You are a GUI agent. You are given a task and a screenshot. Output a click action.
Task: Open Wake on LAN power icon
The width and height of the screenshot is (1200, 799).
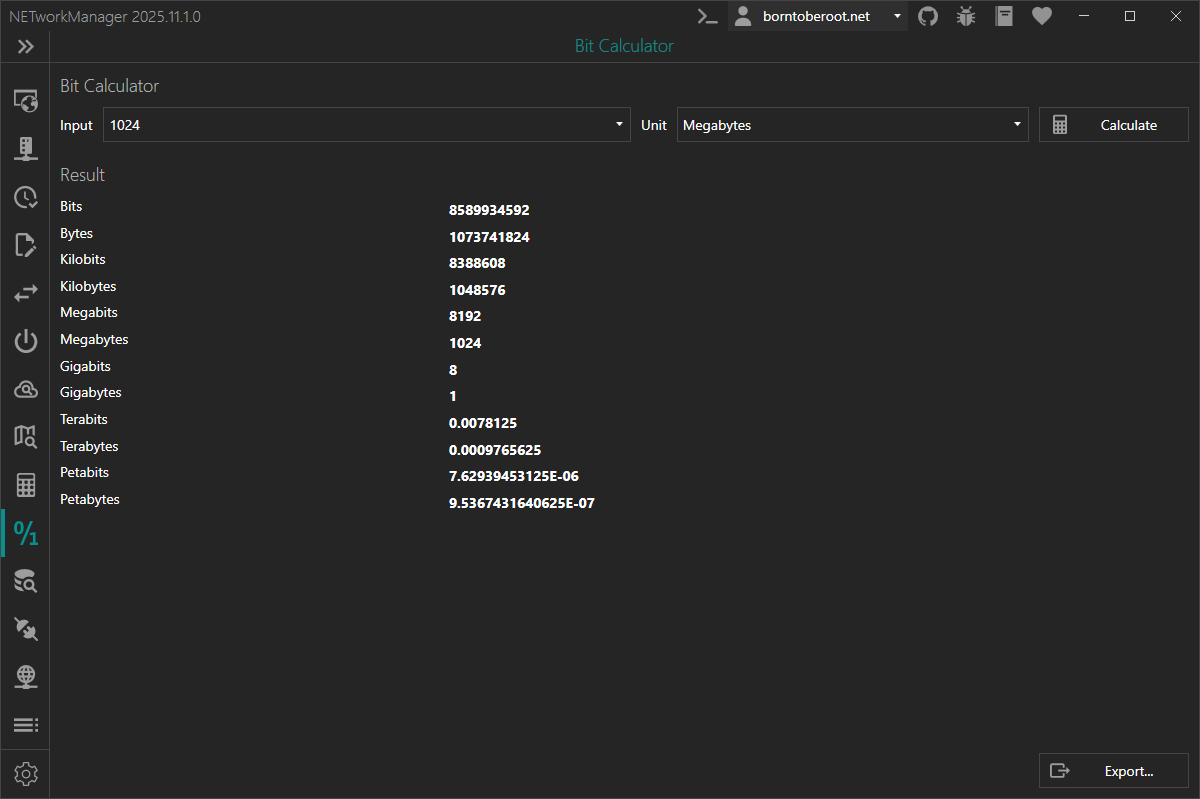(26, 341)
